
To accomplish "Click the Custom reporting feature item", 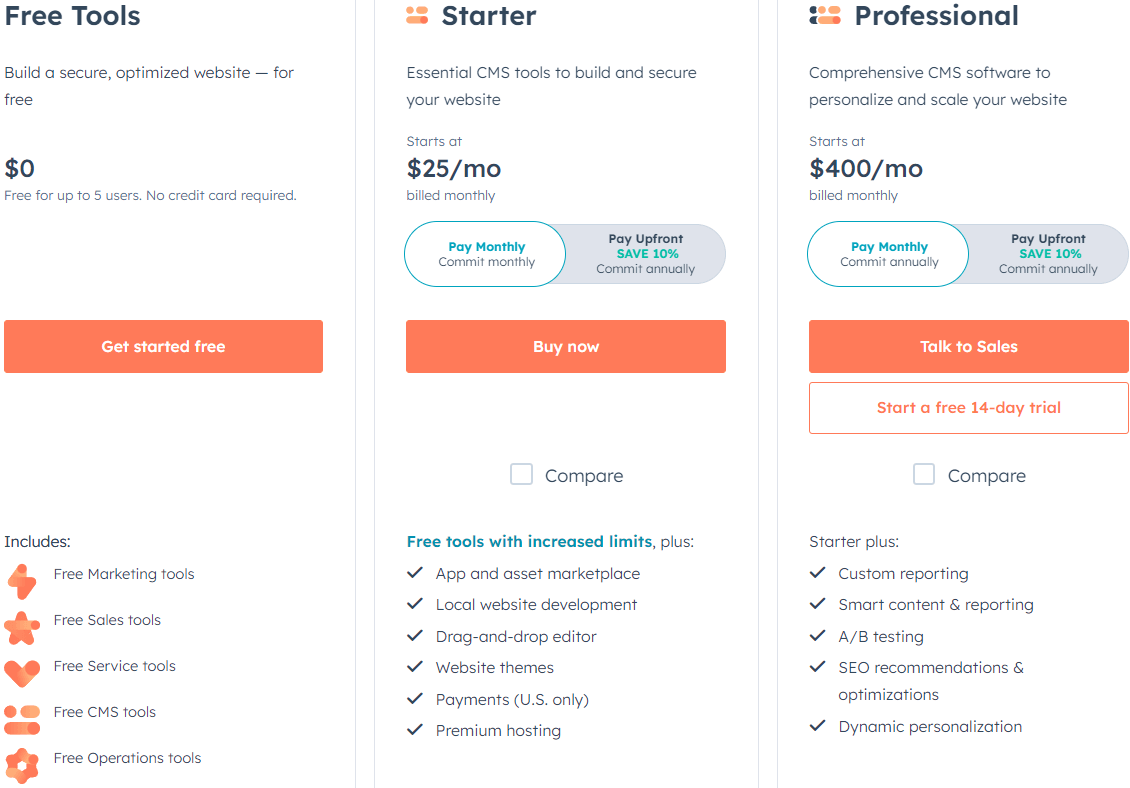I will click(903, 574).
